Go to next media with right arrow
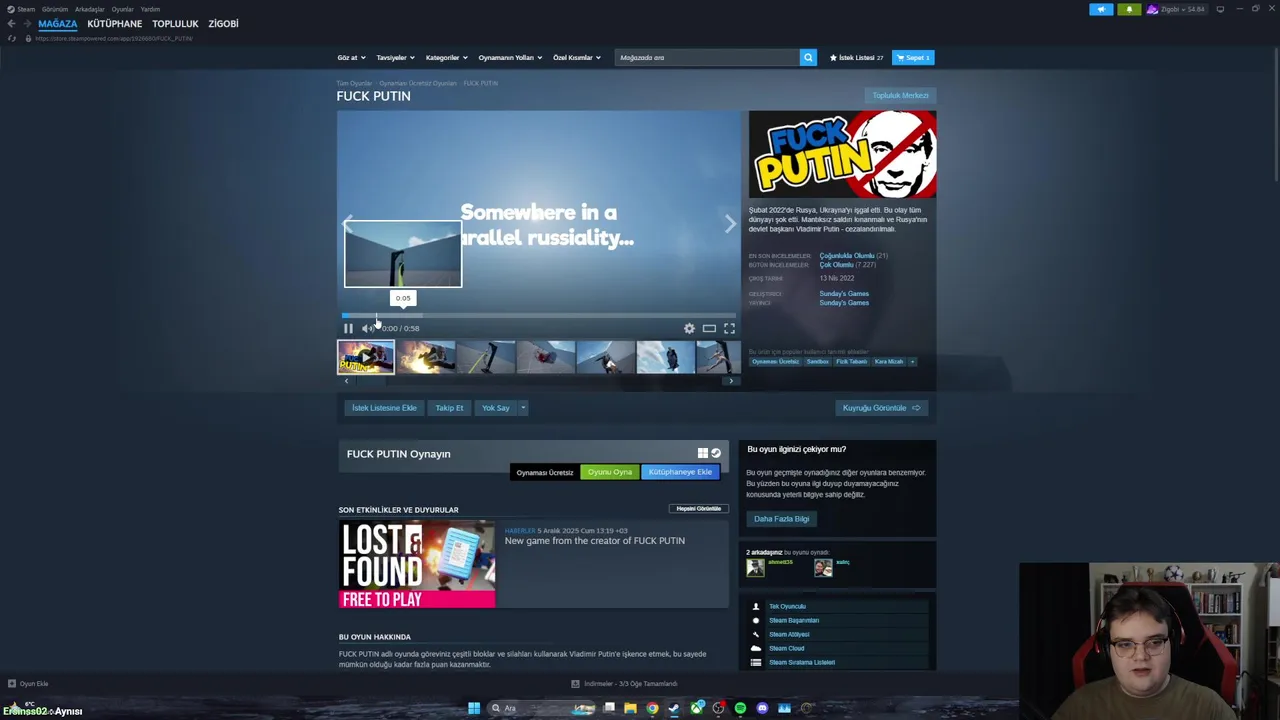Image resolution: width=1280 pixels, height=720 pixels. (730, 225)
